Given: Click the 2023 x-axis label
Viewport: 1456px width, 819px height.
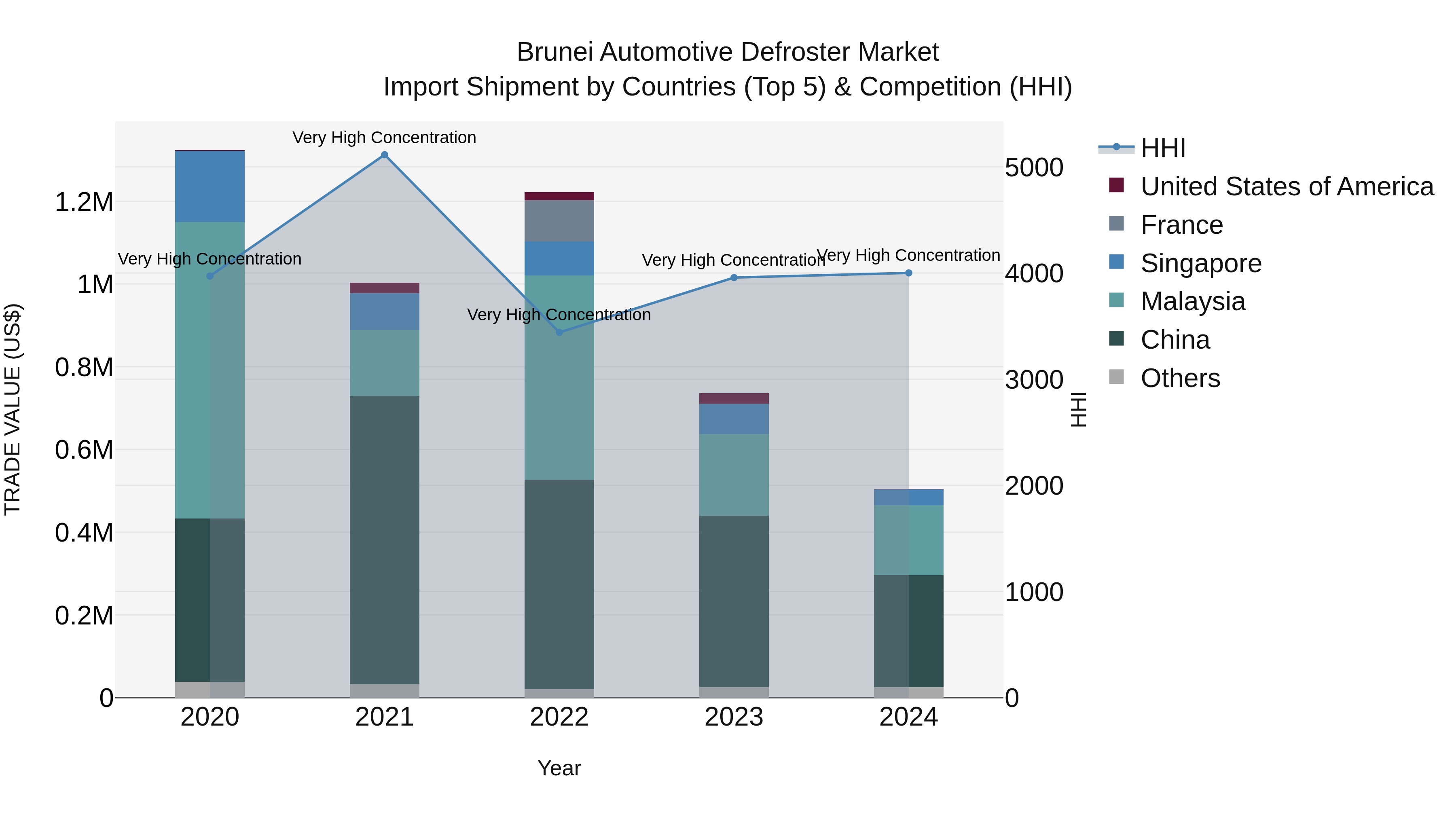Looking at the screenshot, I should [x=734, y=717].
